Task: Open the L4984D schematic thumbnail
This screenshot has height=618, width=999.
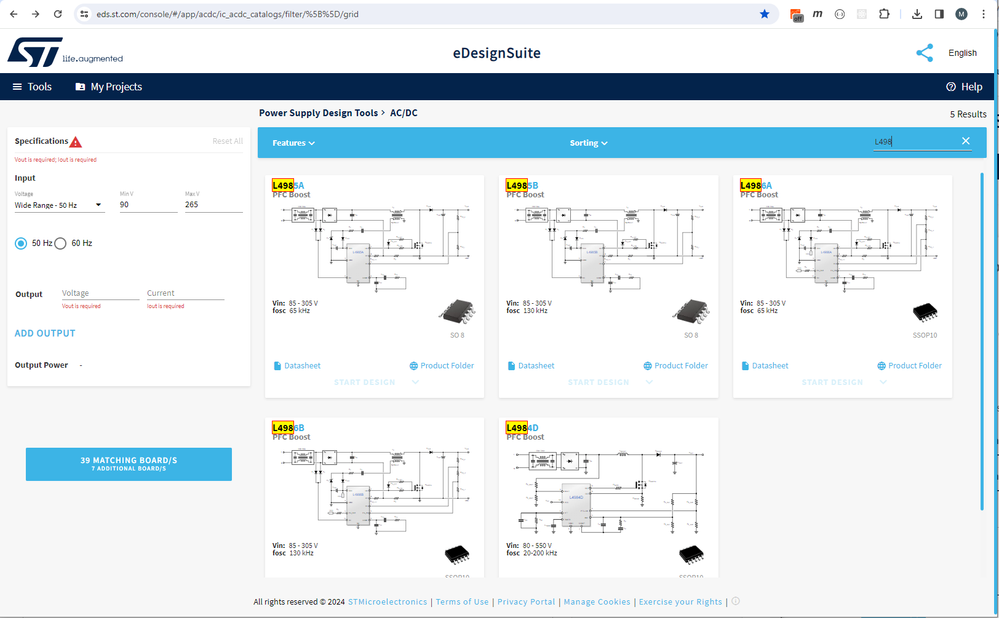Action: click(x=608, y=490)
